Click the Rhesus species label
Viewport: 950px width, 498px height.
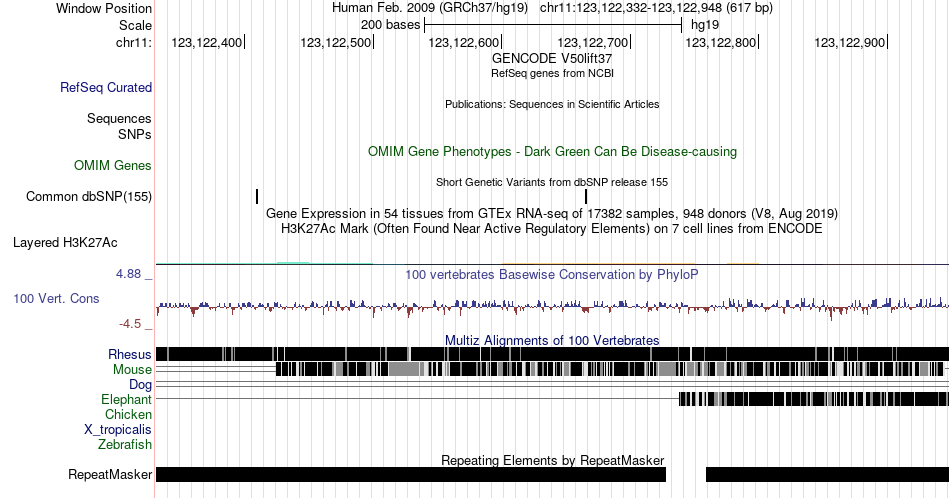[130, 354]
